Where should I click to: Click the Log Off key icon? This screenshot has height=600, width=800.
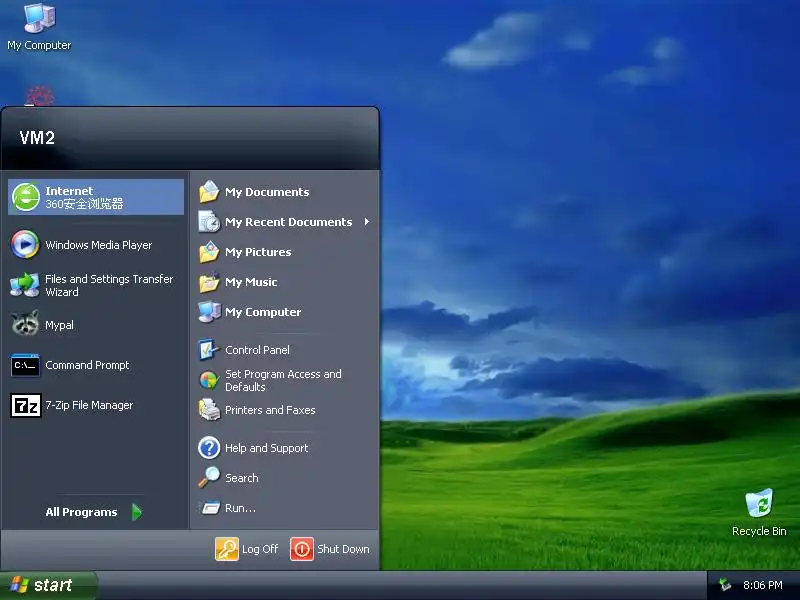point(227,549)
